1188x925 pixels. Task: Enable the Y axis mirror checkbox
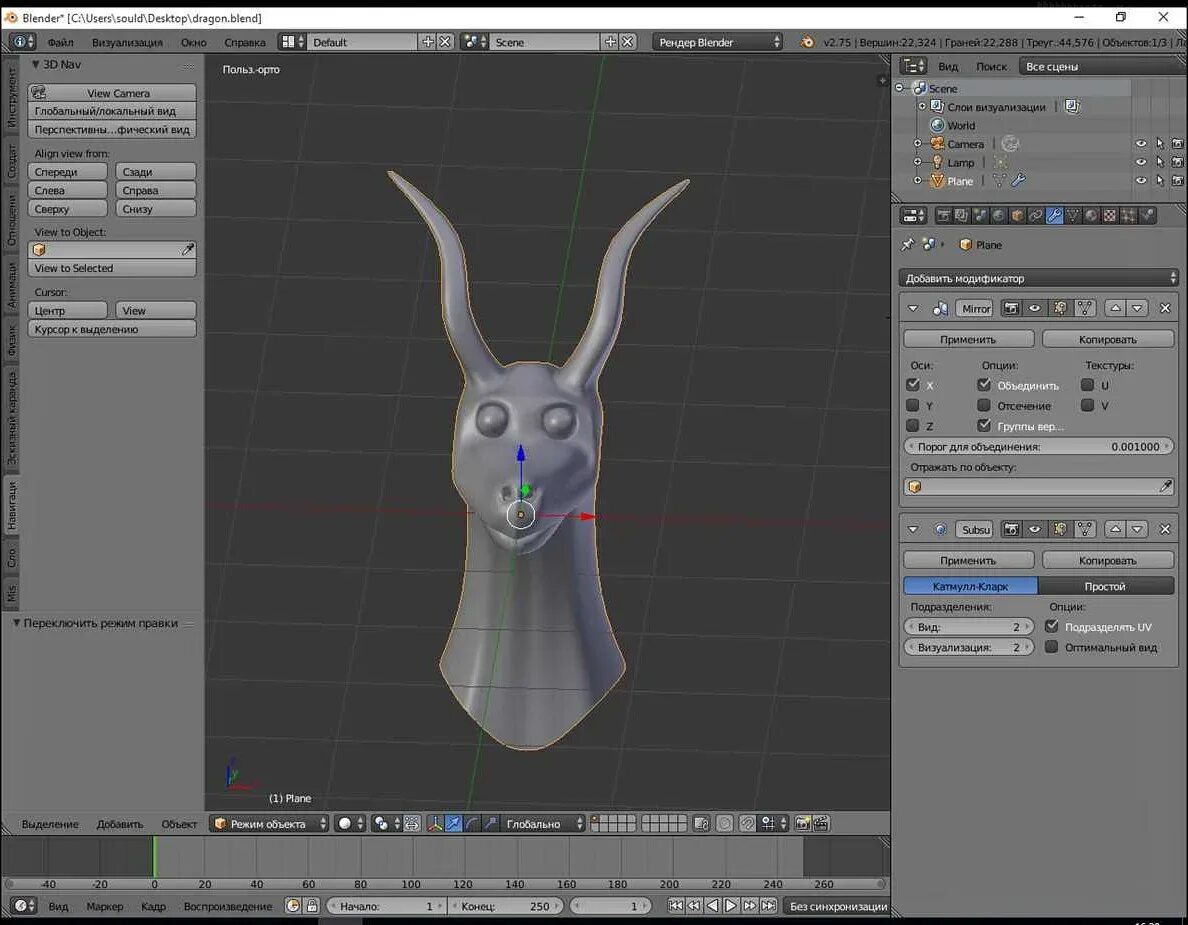(913, 405)
